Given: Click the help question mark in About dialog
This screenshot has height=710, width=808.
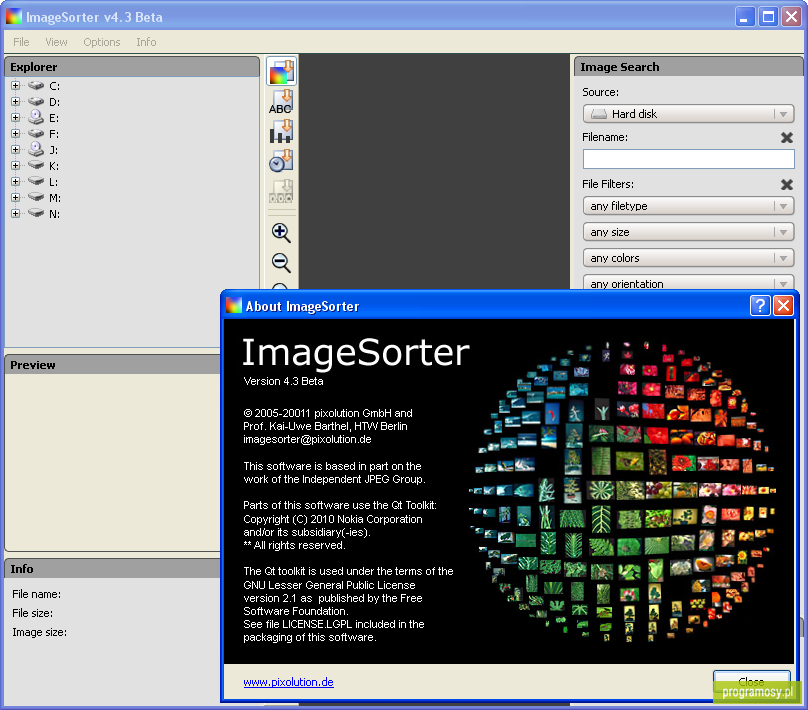Looking at the screenshot, I should tap(760, 306).
